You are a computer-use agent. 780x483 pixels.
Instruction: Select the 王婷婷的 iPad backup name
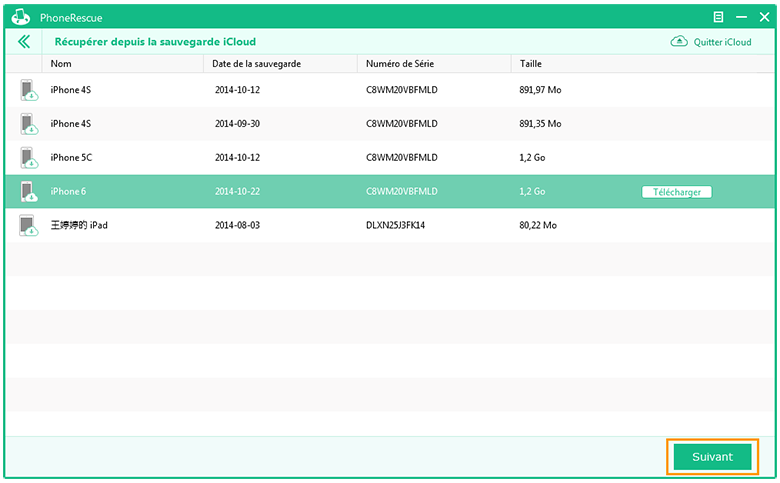(x=79, y=225)
